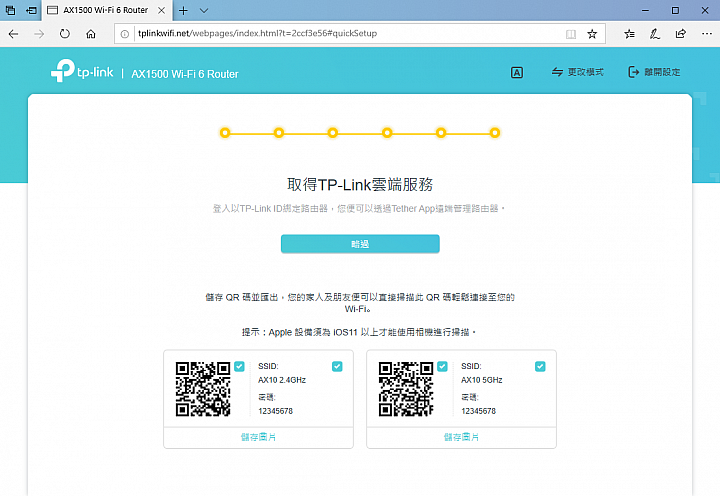Screen dimensions: 720x496
Task: Click the AX10 5GHz SSID text
Action: [482, 380]
